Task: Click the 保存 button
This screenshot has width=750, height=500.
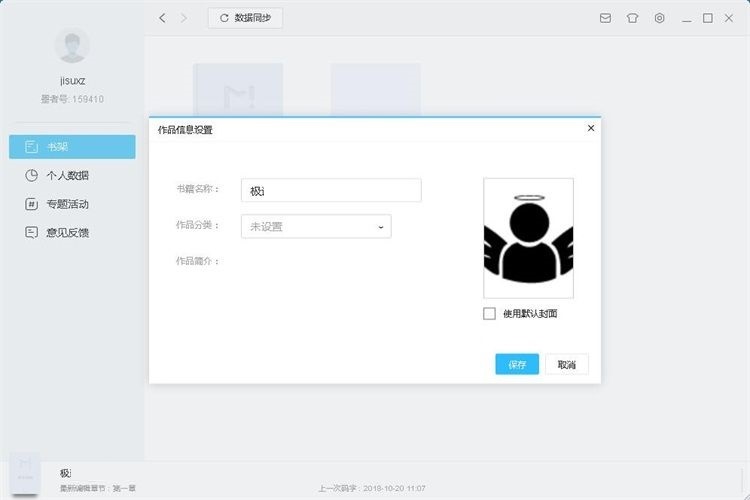Action: coord(517,365)
